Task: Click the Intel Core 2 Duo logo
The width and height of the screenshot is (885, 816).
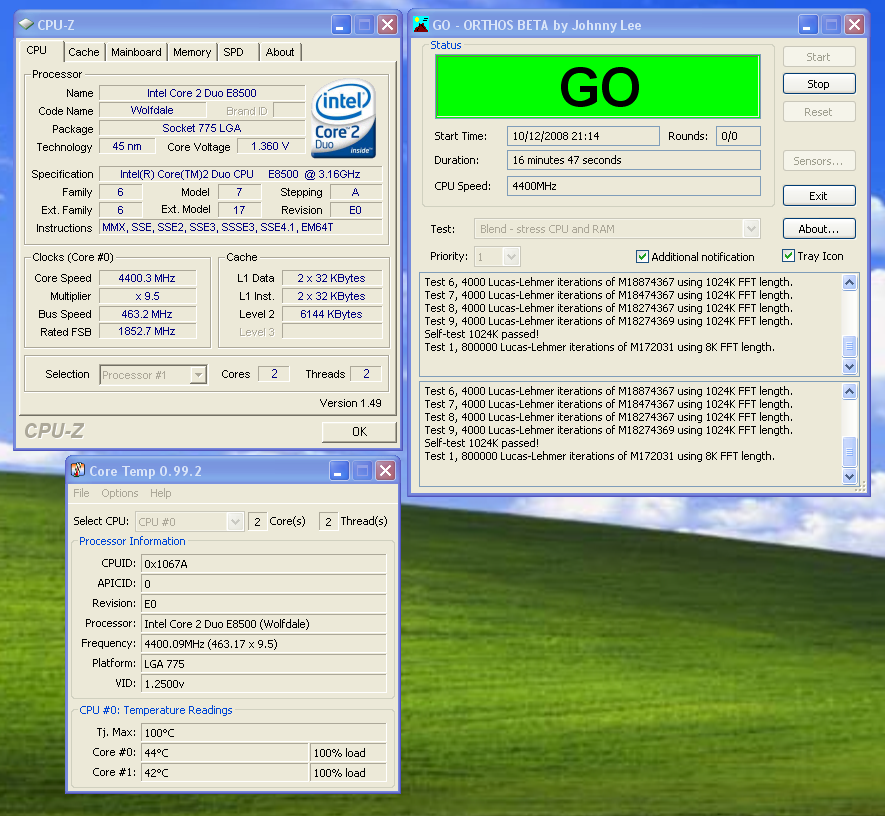Action: tap(343, 119)
